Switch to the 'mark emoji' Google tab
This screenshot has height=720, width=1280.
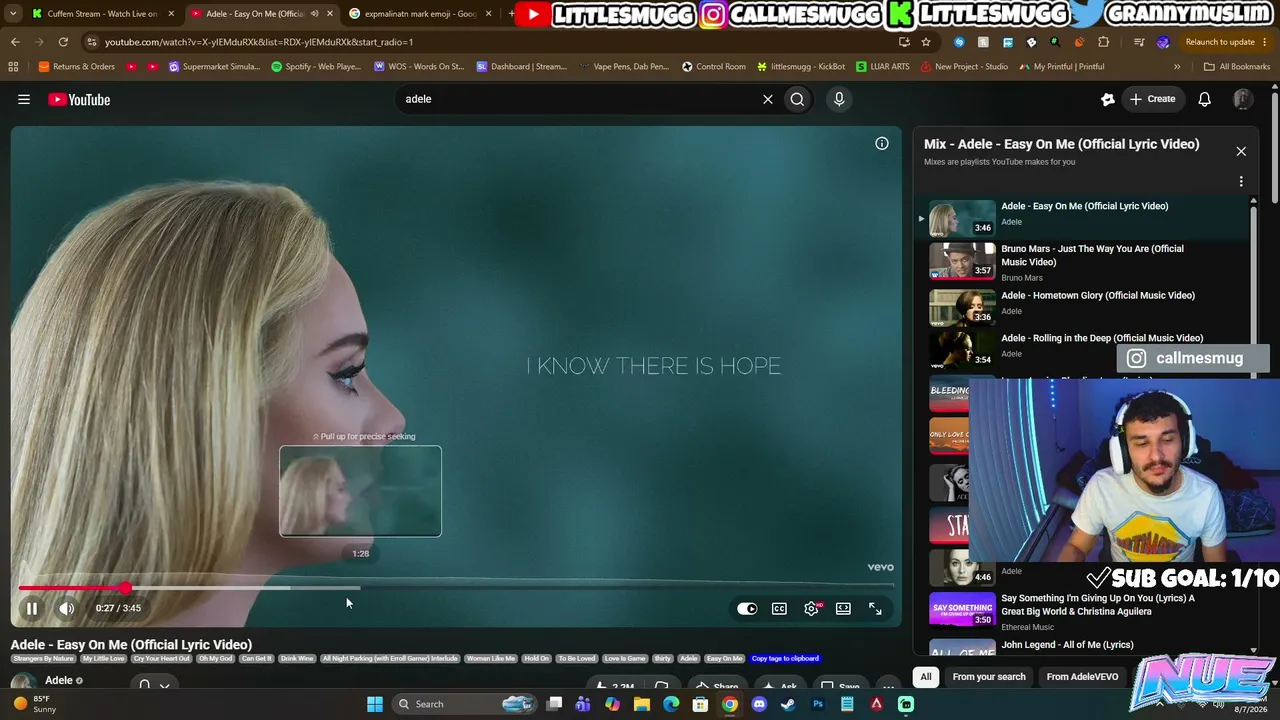pyautogui.click(x=420, y=14)
